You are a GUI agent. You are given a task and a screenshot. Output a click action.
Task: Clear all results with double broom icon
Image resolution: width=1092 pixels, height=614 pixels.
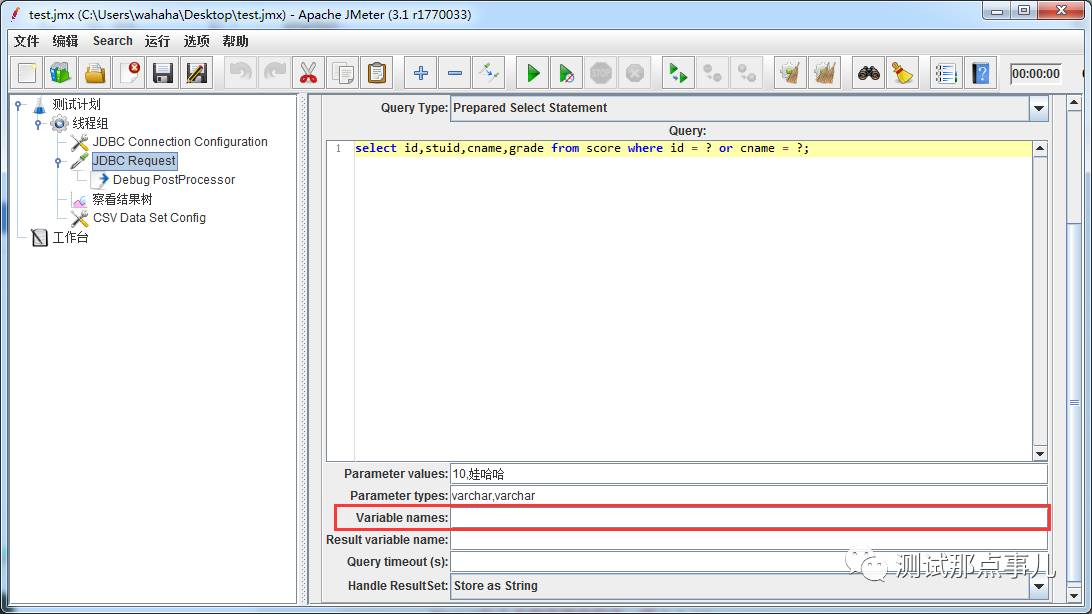point(824,73)
